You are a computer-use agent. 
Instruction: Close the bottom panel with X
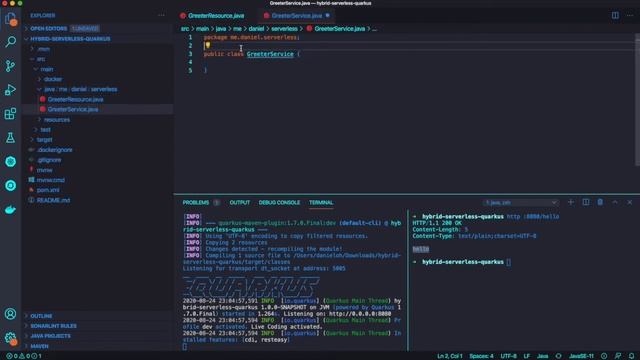click(629, 202)
